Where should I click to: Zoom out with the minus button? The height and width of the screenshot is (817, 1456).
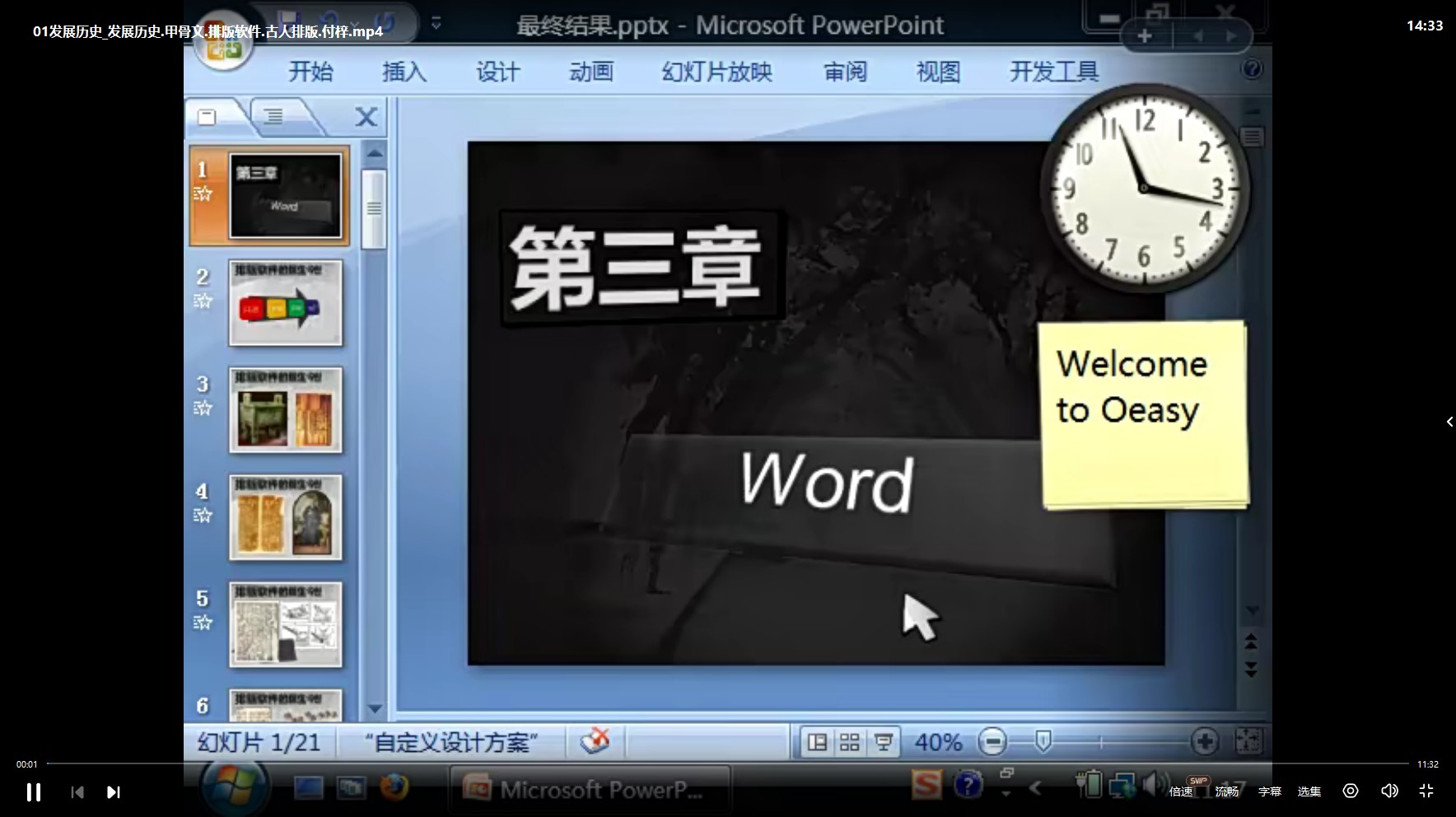point(992,743)
